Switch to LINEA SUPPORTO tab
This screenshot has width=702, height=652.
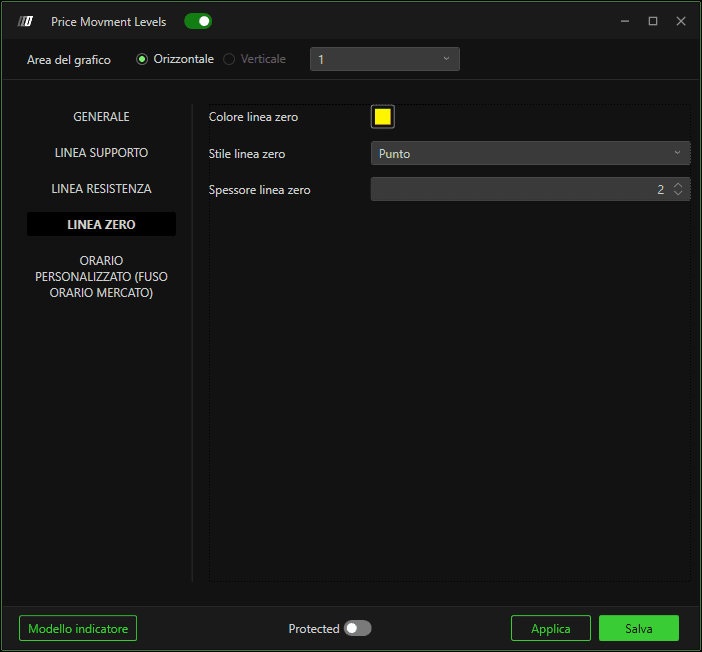tap(101, 153)
